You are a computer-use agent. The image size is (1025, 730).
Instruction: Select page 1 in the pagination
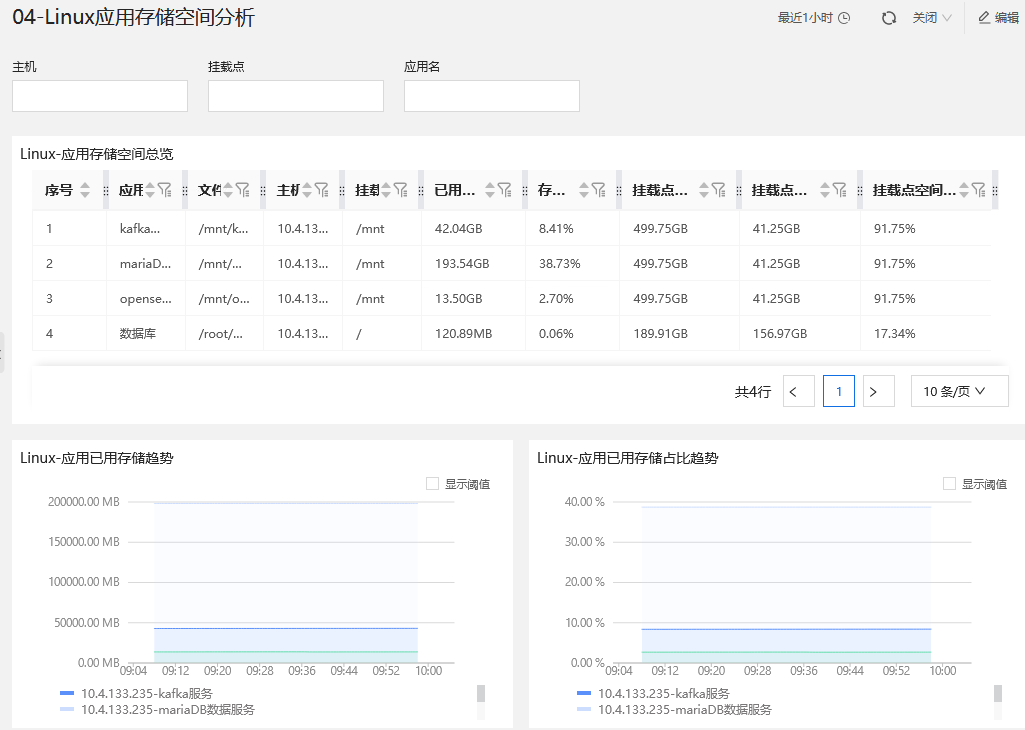839,391
